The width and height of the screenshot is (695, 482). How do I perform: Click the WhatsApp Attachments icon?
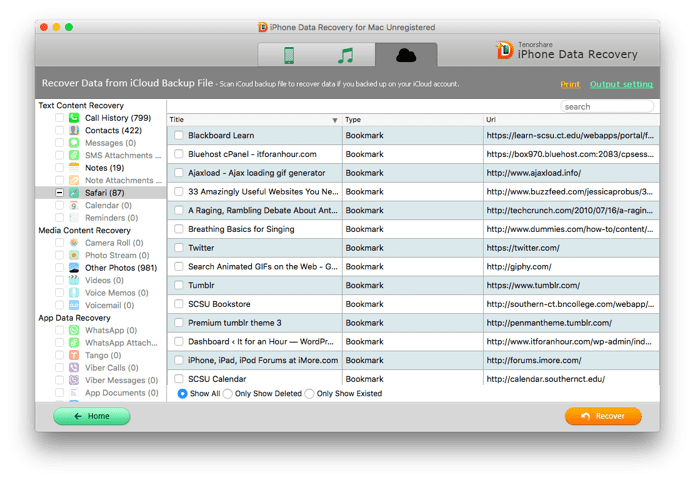[74, 343]
